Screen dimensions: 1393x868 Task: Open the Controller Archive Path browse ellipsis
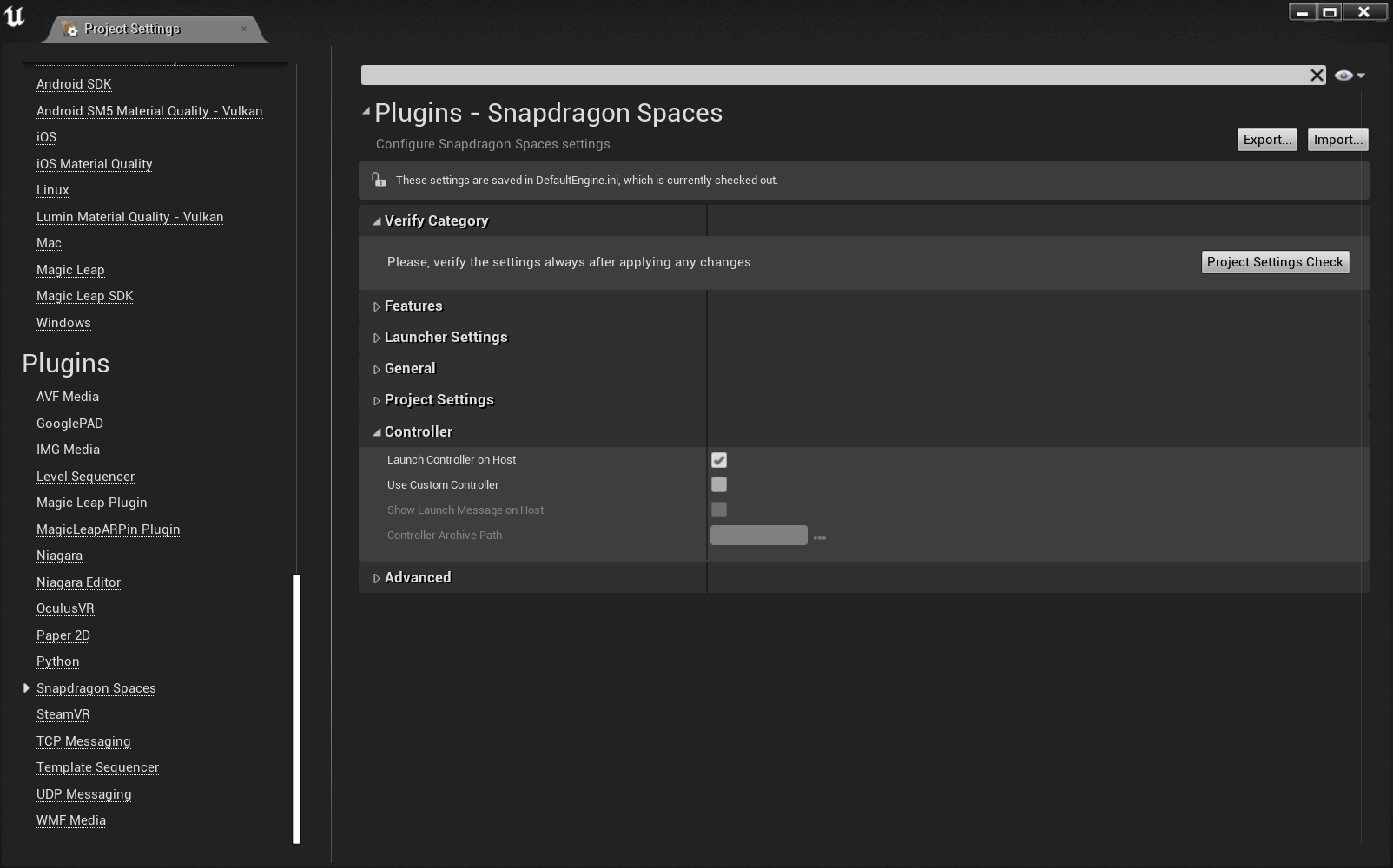[x=819, y=537]
